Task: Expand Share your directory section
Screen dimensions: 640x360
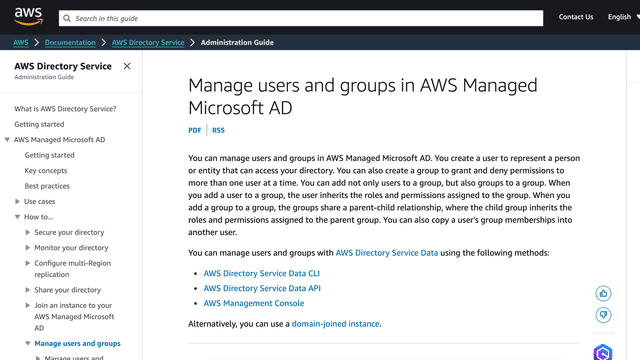Action: [27, 290]
